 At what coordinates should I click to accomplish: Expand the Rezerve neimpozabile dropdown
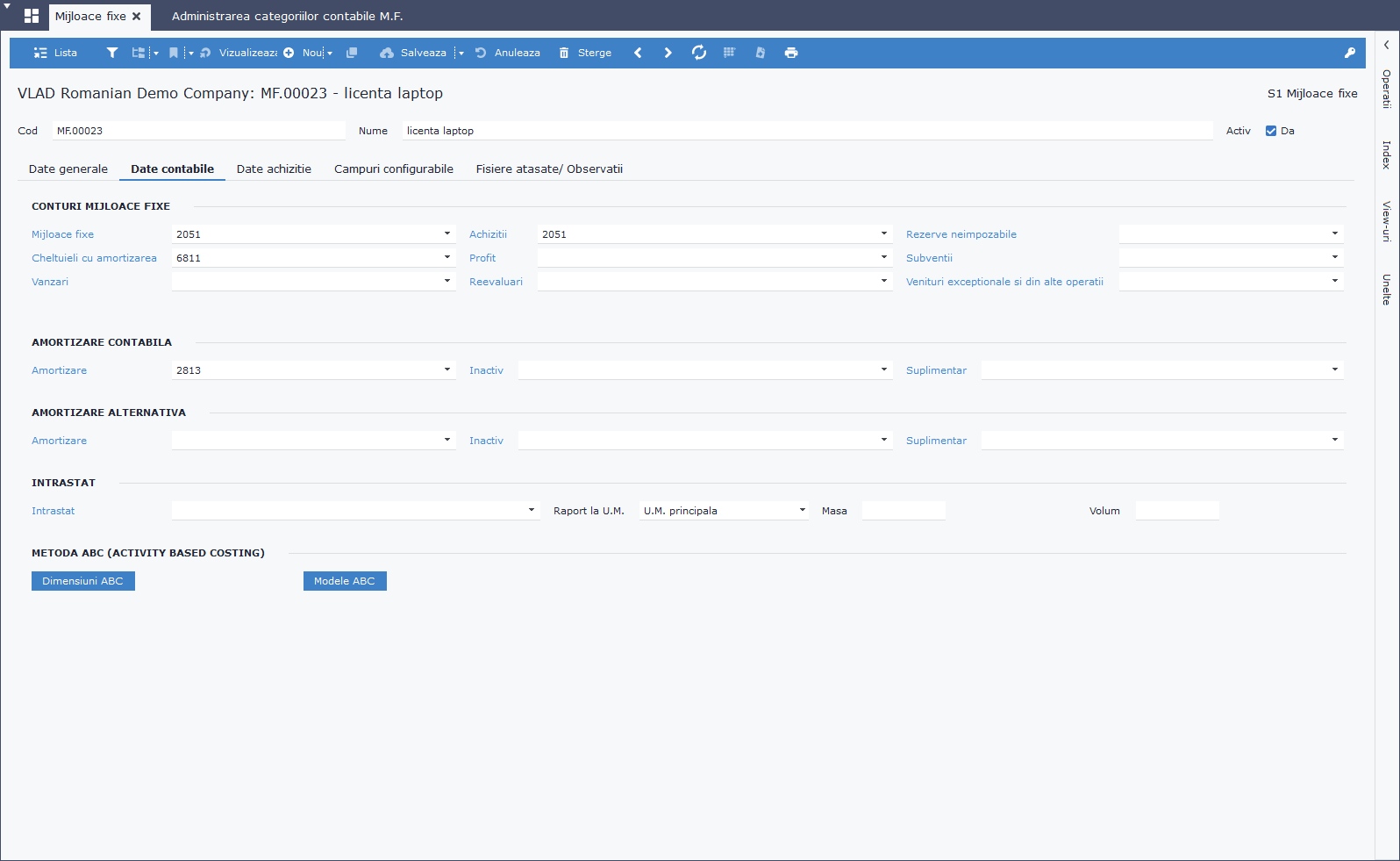pos(1335,233)
